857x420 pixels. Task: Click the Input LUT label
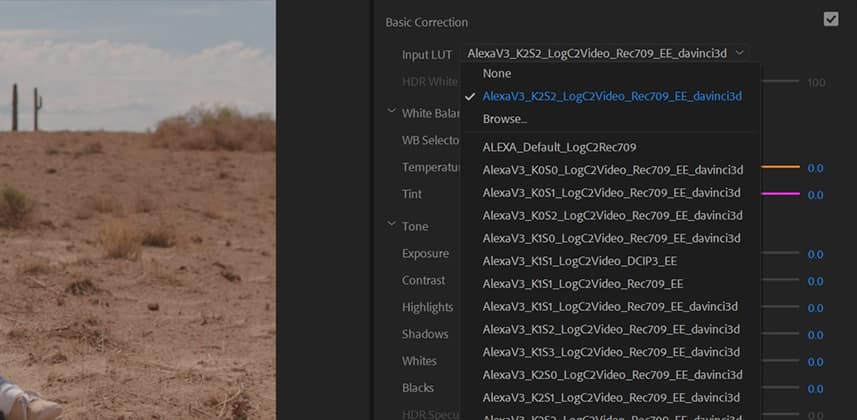pyautogui.click(x=427, y=55)
